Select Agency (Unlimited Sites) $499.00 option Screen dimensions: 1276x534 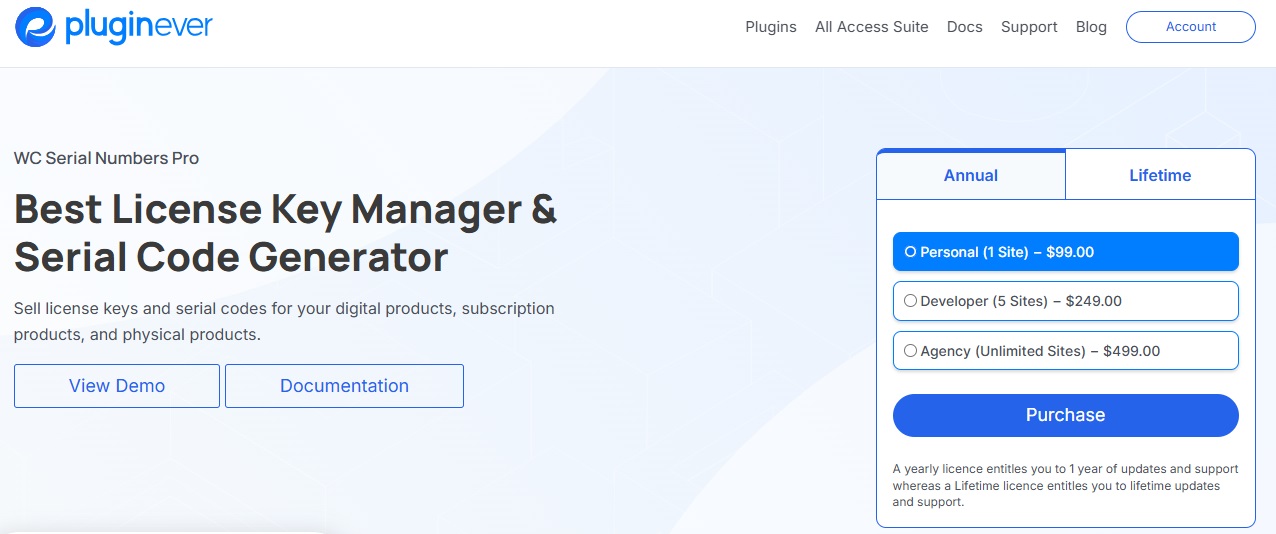coord(1066,351)
